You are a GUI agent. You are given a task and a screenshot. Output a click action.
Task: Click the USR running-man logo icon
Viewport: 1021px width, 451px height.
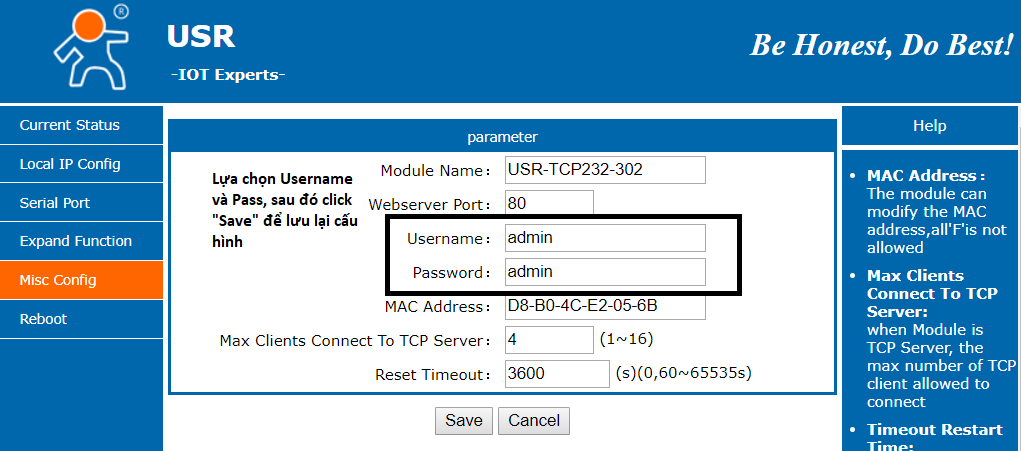(91, 48)
